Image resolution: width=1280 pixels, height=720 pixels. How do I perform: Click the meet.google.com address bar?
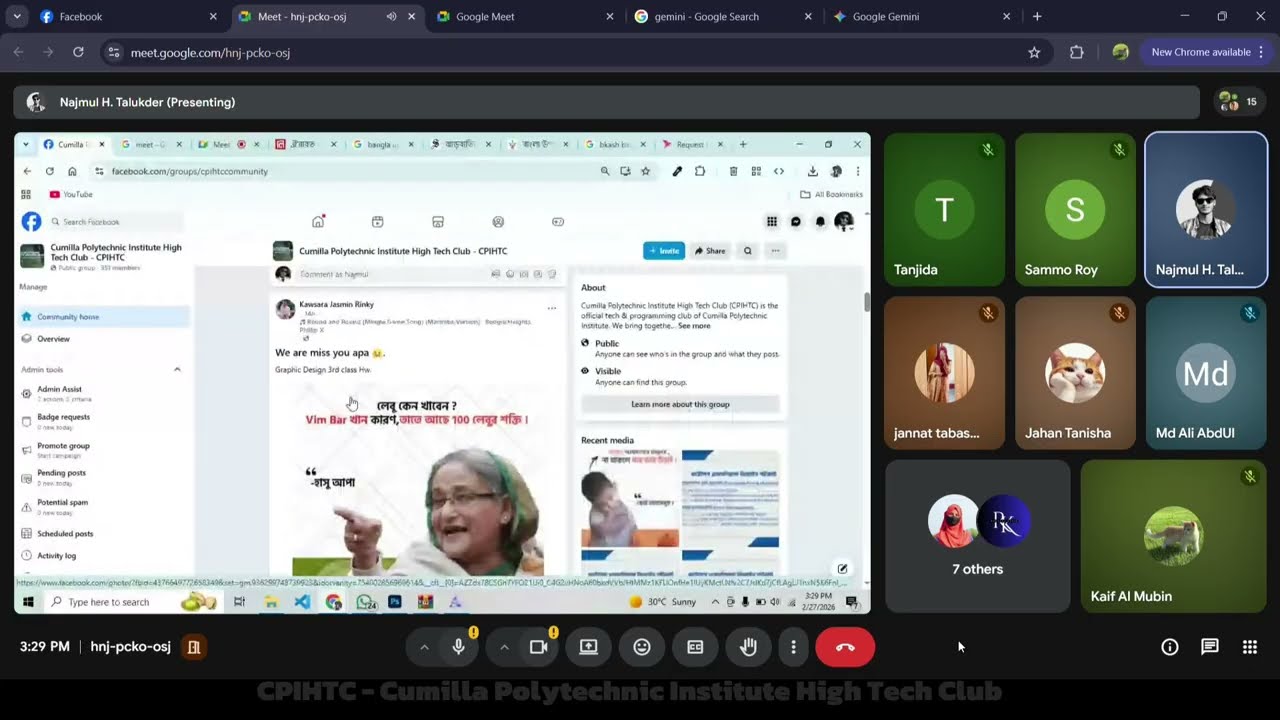click(575, 52)
